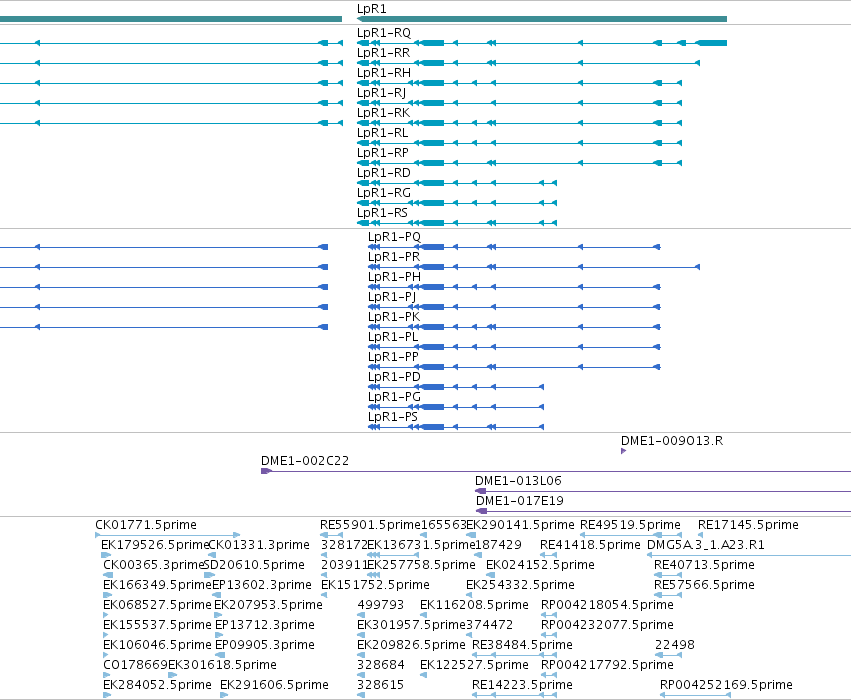Click the LpR1-RS transcript label
The width and height of the screenshot is (851, 700).
[382, 213]
